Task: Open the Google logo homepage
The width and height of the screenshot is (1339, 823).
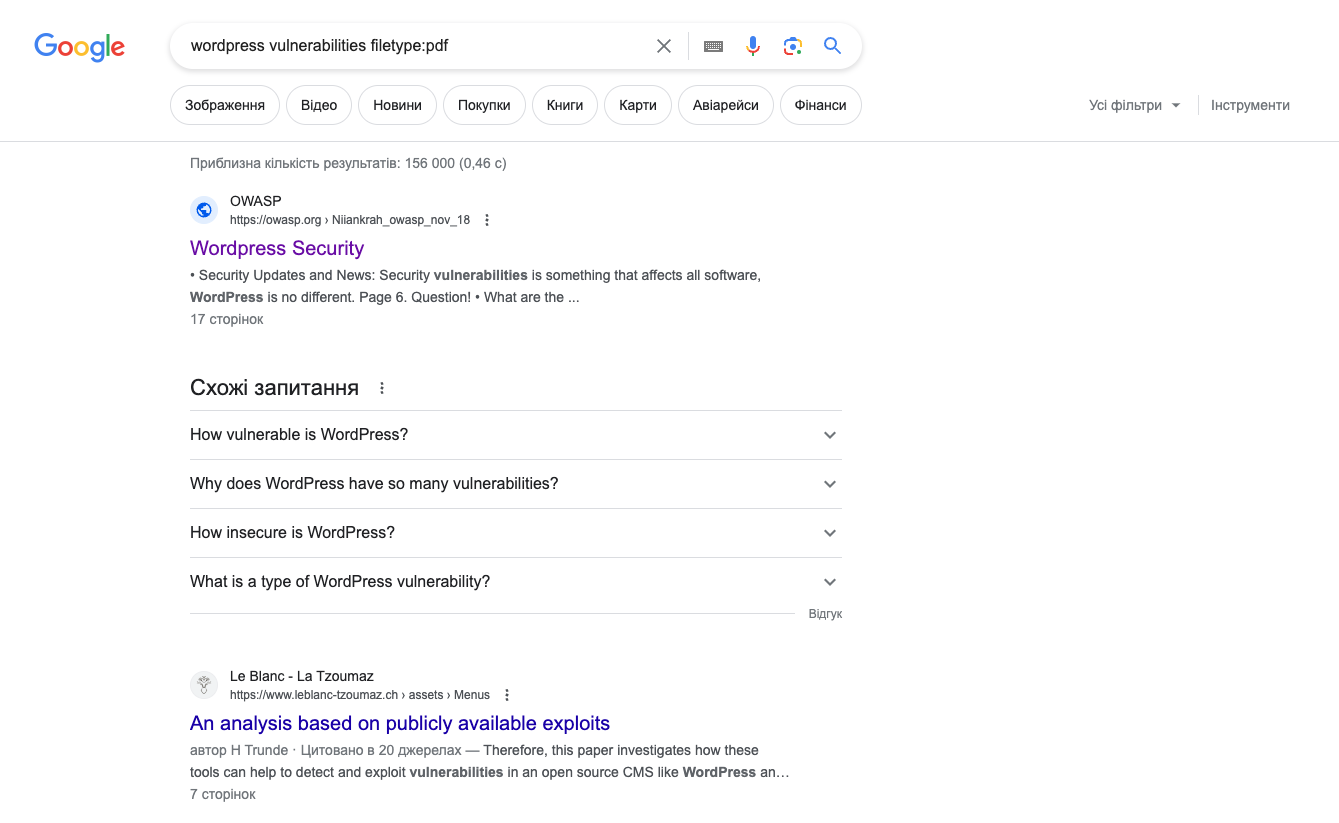Action: coord(79,47)
